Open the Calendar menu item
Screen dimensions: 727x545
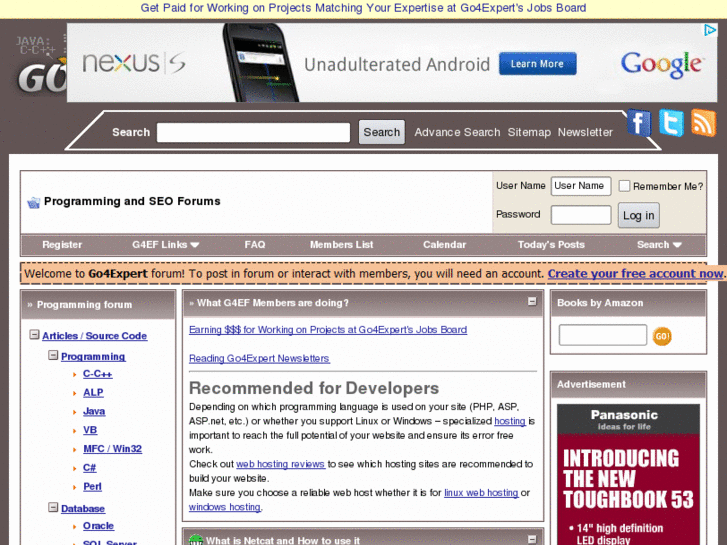444,244
